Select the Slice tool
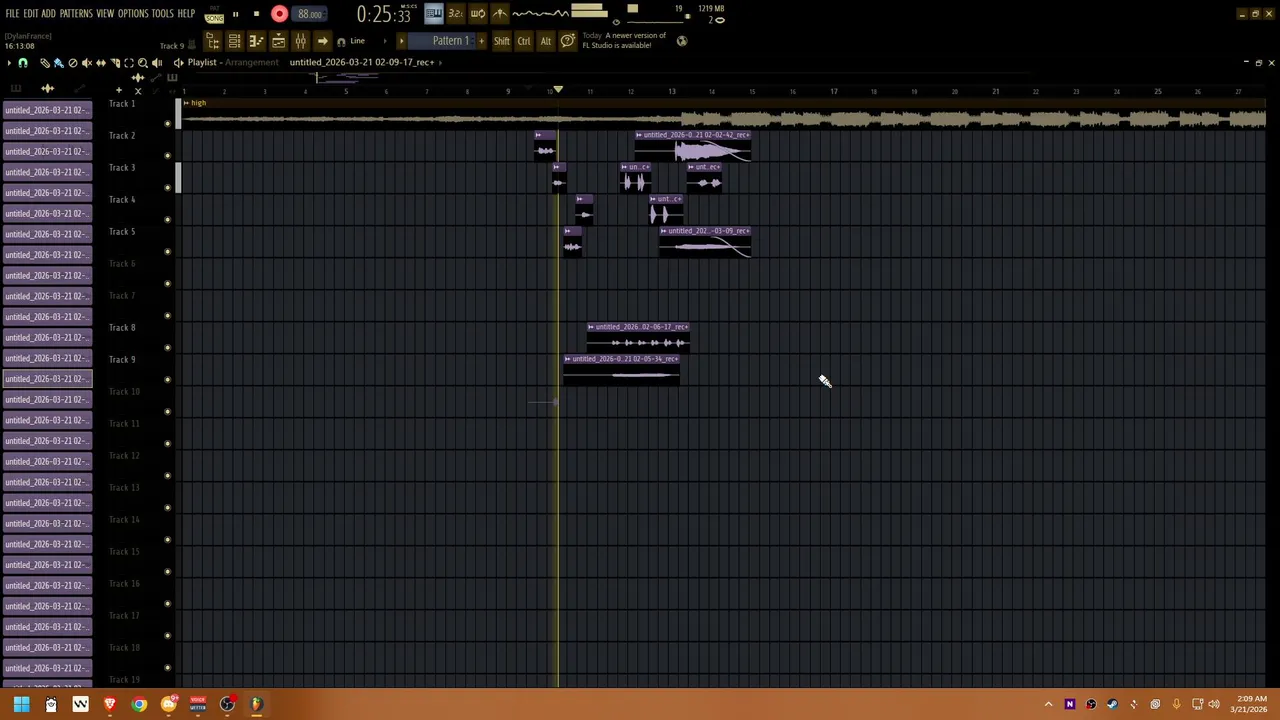This screenshot has width=1280, height=720. (x=114, y=63)
